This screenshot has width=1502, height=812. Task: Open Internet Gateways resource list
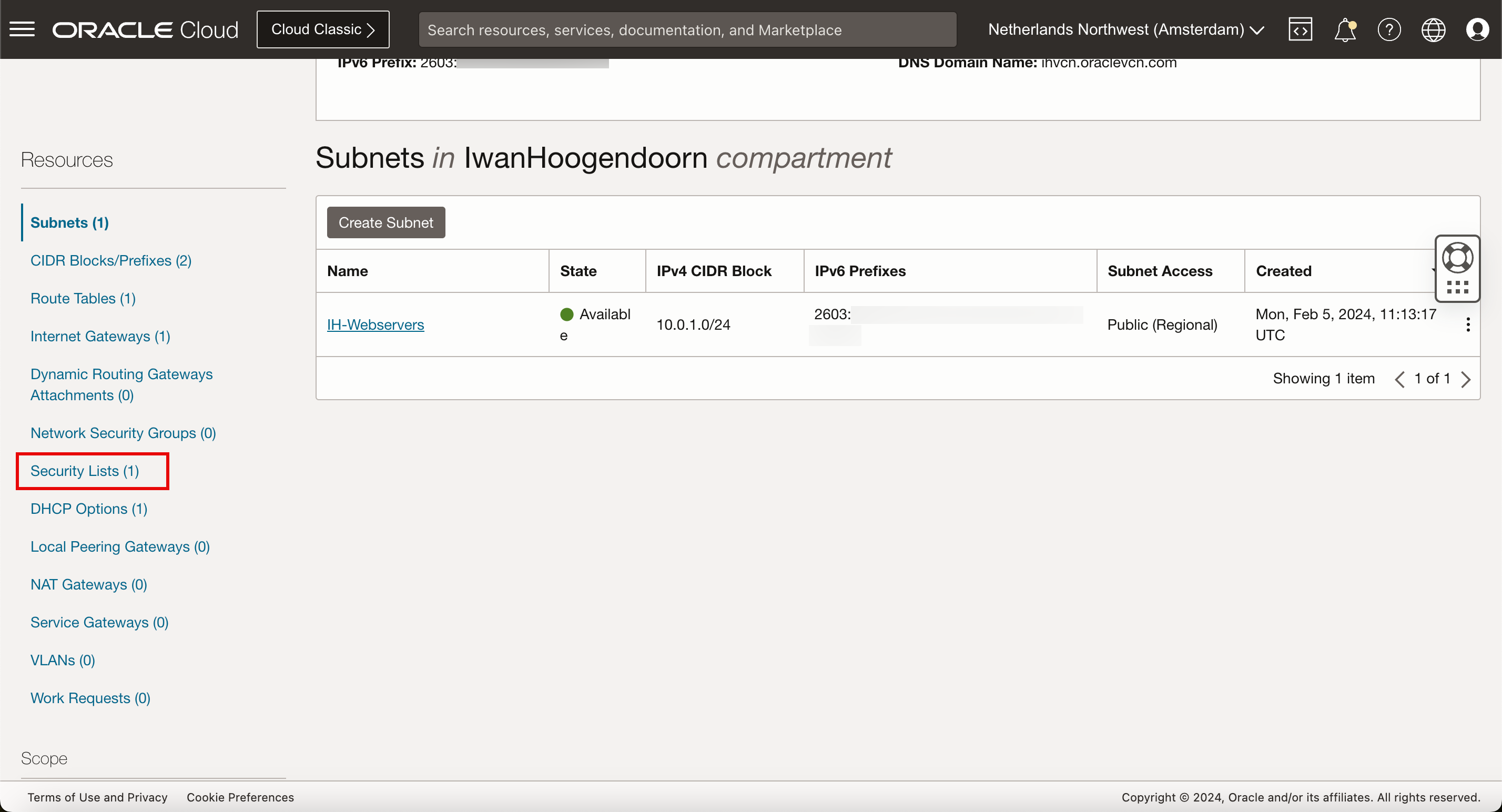coord(100,337)
